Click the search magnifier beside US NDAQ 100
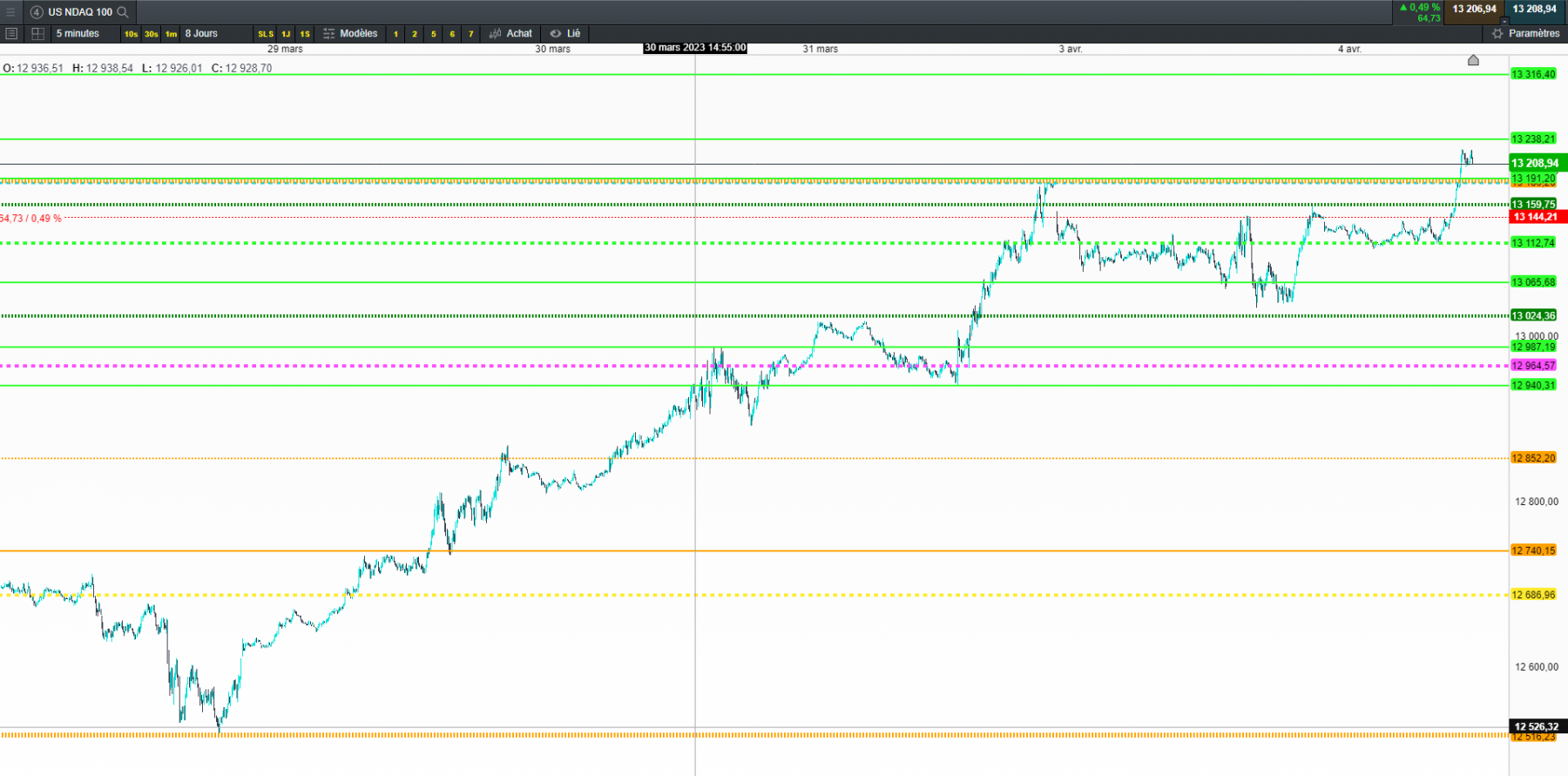 click(x=123, y=12)
